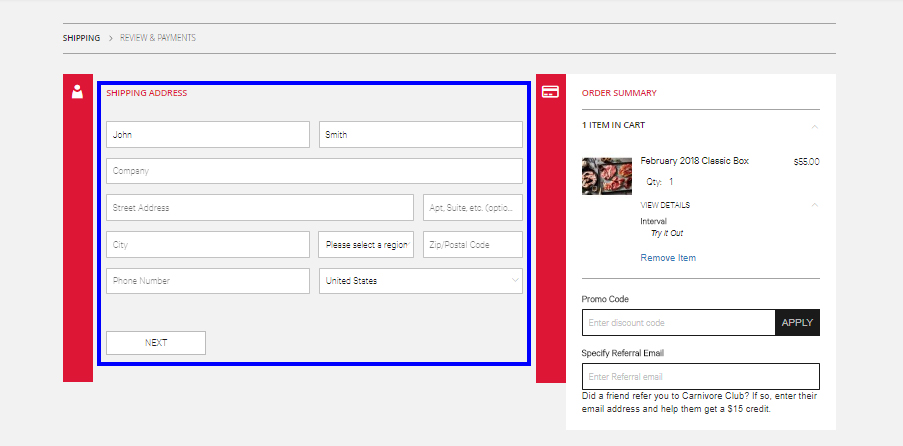Focus the first name field with John
903x446 pixels.
tap(208, 134)
